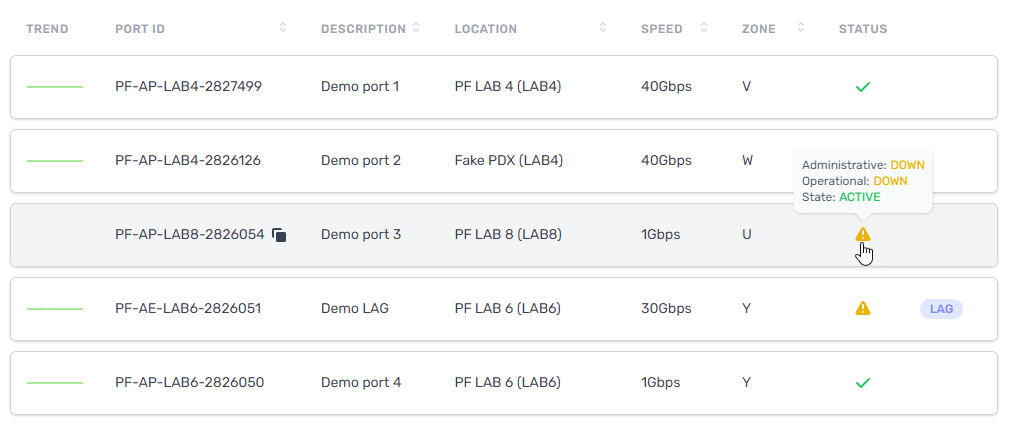Click the trend line for Demo port 2
The height and width of the screenshot is (423, 1009).
tap(55, 160)
